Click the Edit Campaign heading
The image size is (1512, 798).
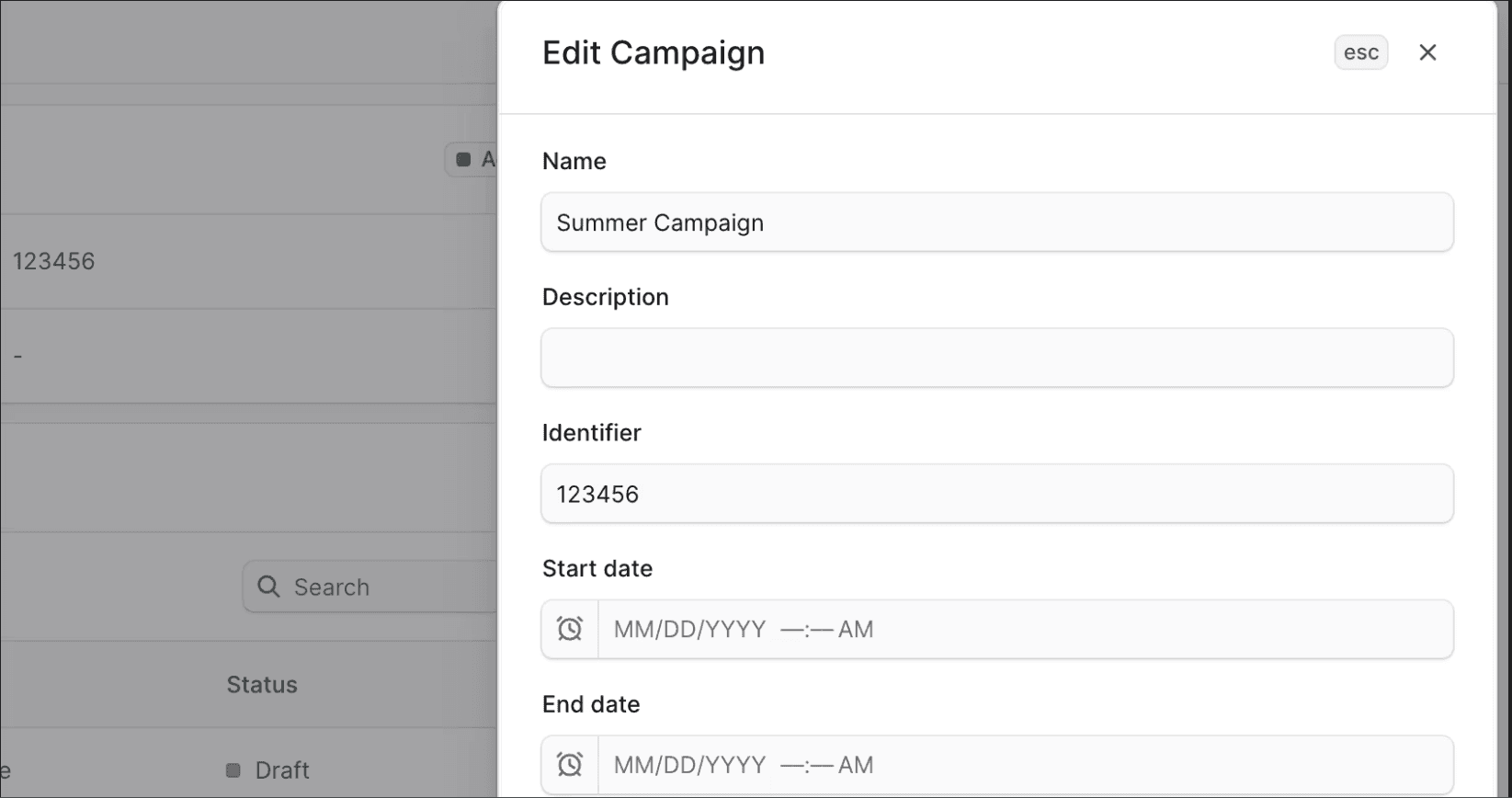(x=653, y=53)
